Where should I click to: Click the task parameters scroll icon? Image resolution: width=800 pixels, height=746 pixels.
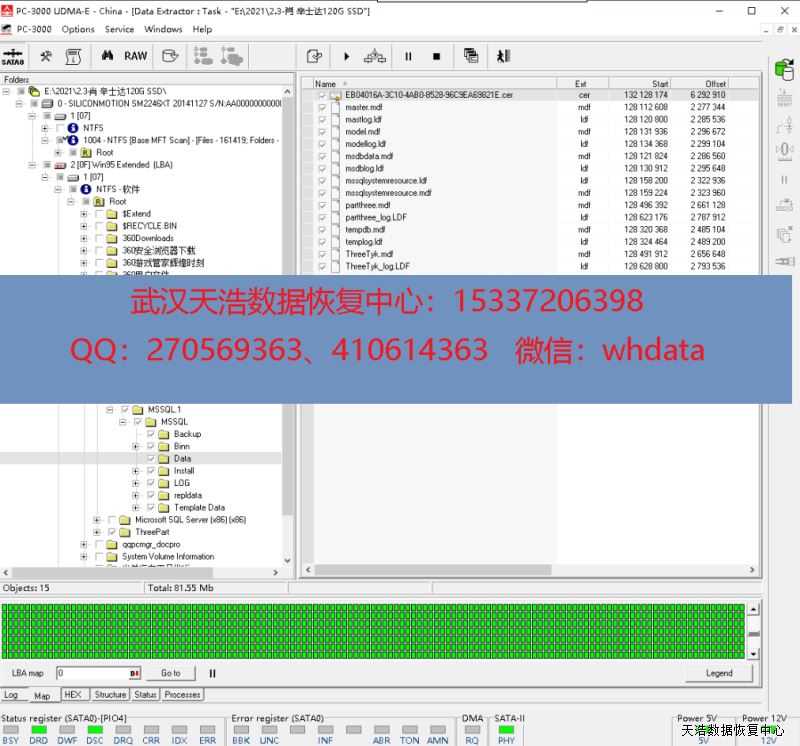pyautogui.click(x=73, y=56)
